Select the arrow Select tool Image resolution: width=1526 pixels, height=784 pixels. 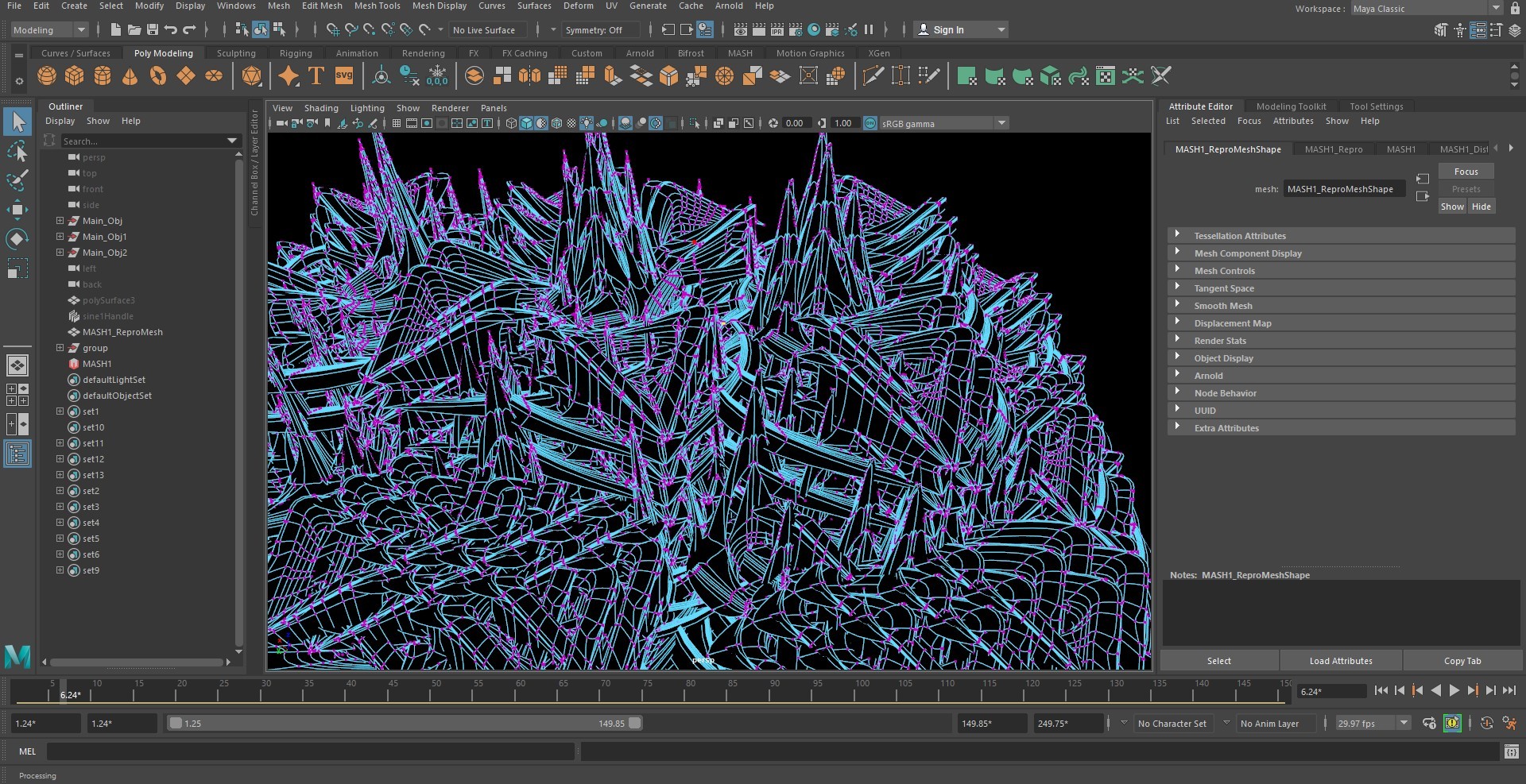(x=17, y=122)
